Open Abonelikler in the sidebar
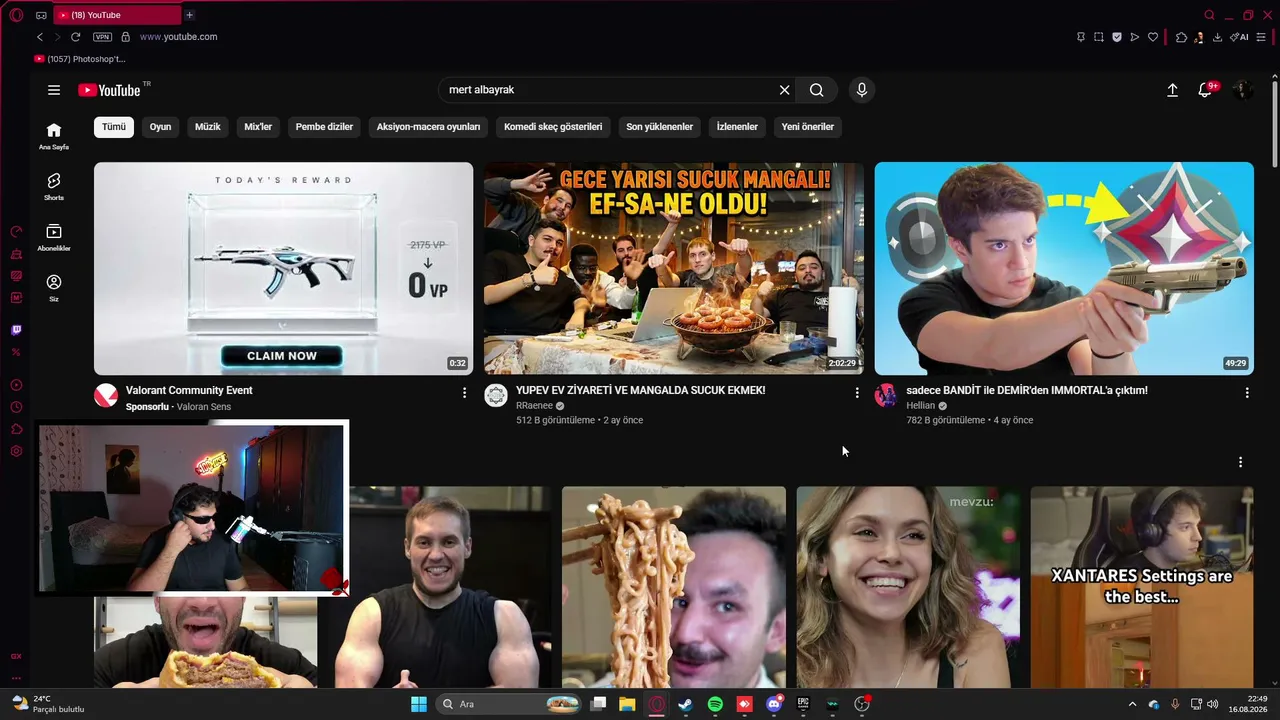The width and height of the screenshot is (1280, 720). pos(54,237)
